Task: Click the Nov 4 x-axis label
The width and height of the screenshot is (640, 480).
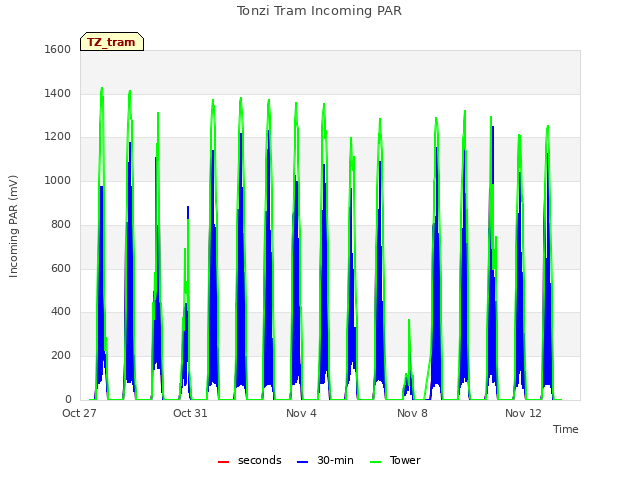Action: pyautogui.click(x=301, y=413)
